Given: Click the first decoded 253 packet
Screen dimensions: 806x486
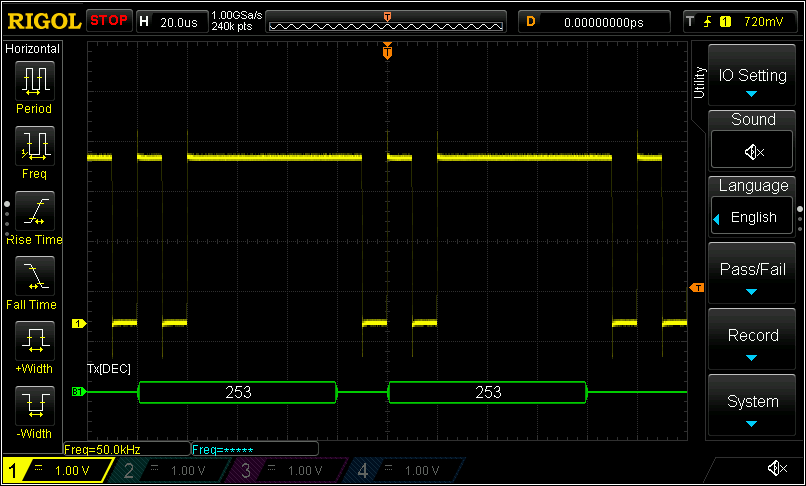Looking at the screenshot, I should (x=238, y=392).
